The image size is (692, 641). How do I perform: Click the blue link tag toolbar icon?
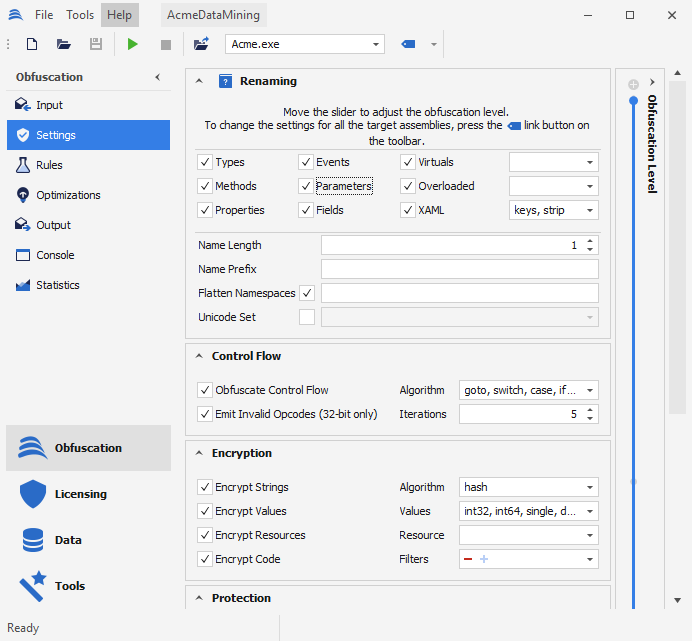coord(408,44)
